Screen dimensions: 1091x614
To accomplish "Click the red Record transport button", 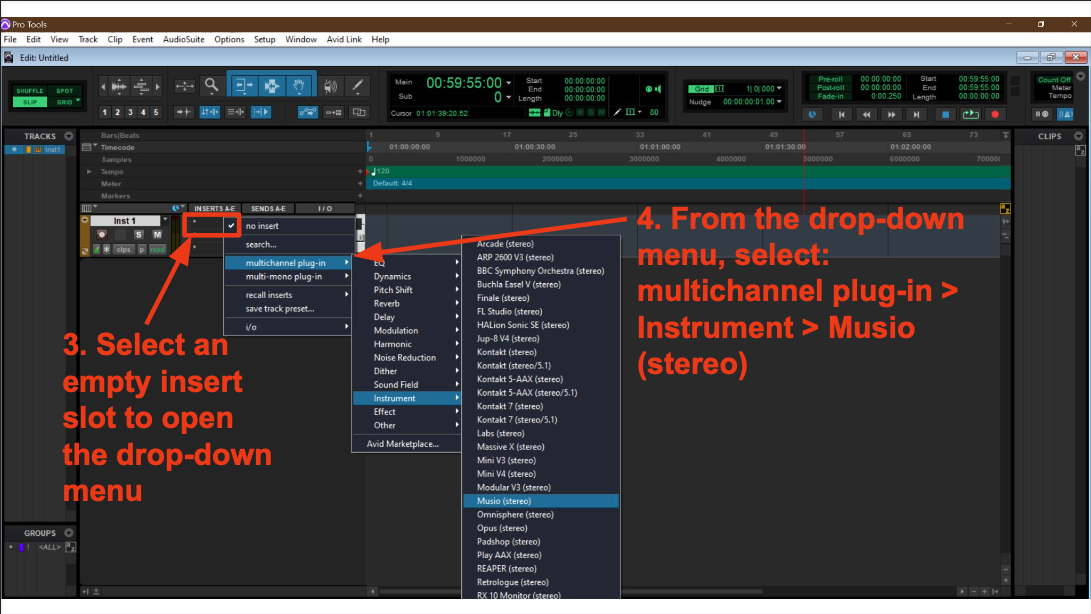I will pos(996,114).
